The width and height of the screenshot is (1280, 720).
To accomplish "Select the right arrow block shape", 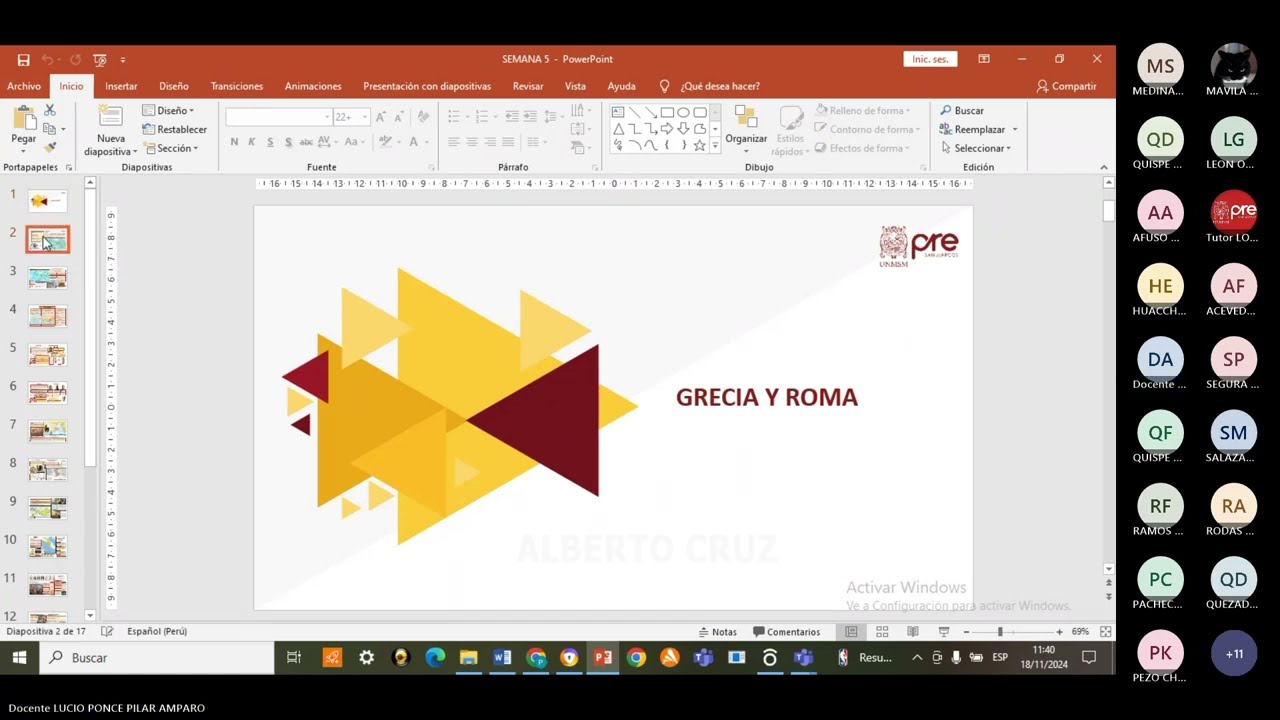I will [x=667, y=129].
